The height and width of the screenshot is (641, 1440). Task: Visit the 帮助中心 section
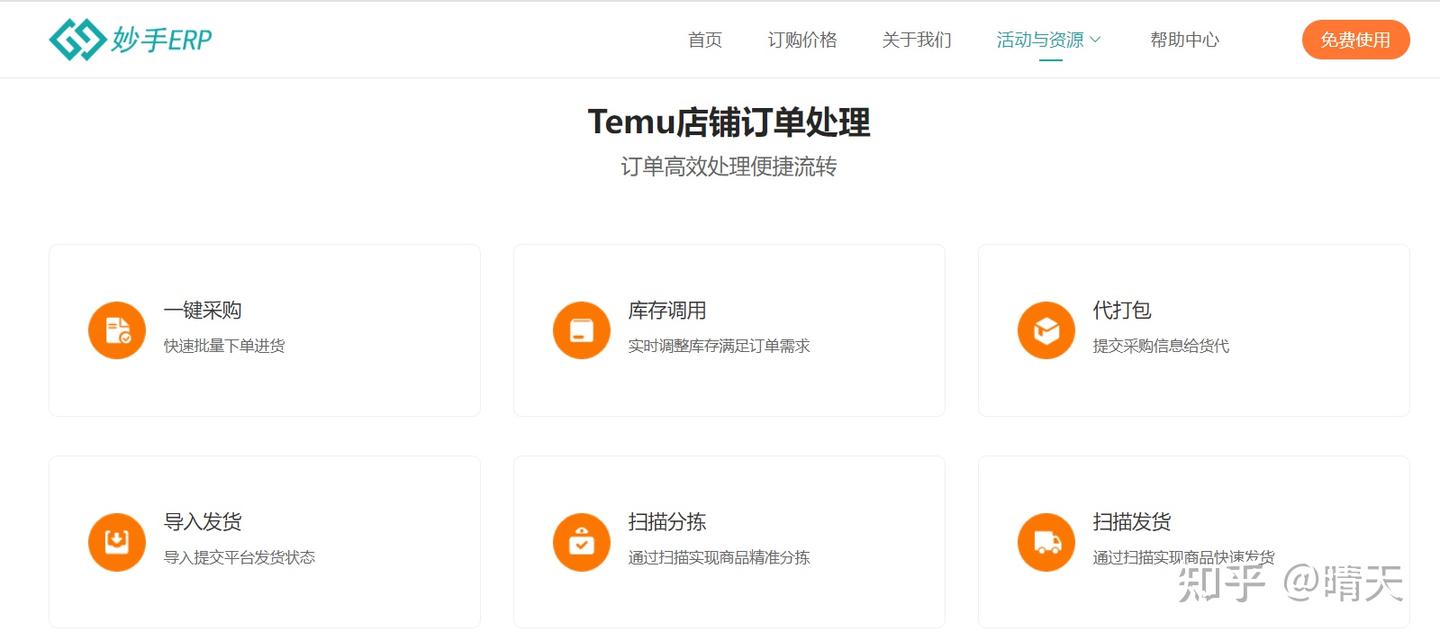click(1184, 40)
